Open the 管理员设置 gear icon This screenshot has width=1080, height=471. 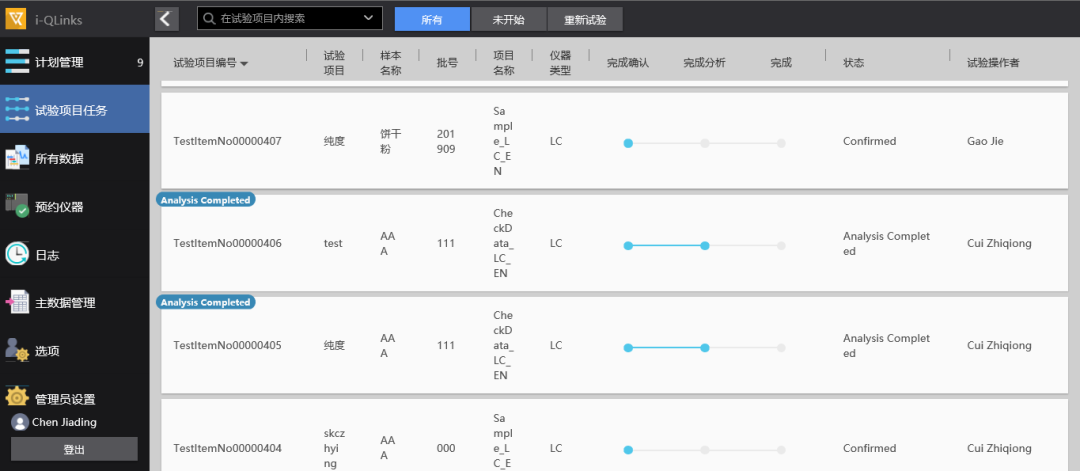(x=17, y=398)
